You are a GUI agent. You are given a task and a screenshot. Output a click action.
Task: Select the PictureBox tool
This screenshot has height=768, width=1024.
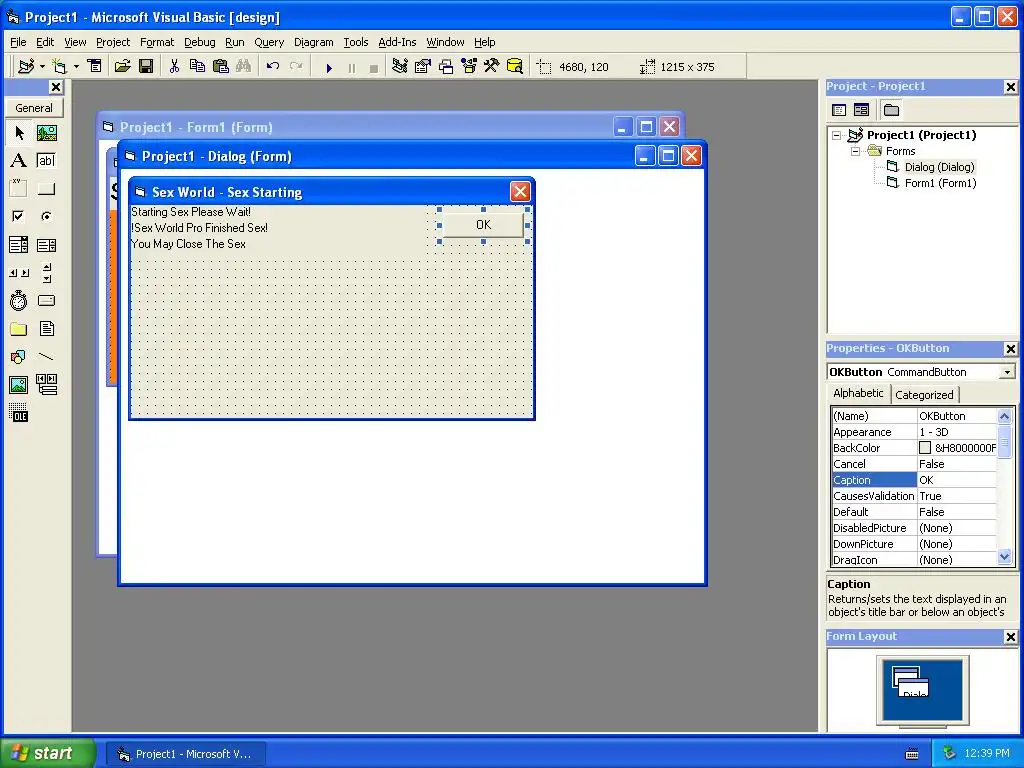[46, 133]
